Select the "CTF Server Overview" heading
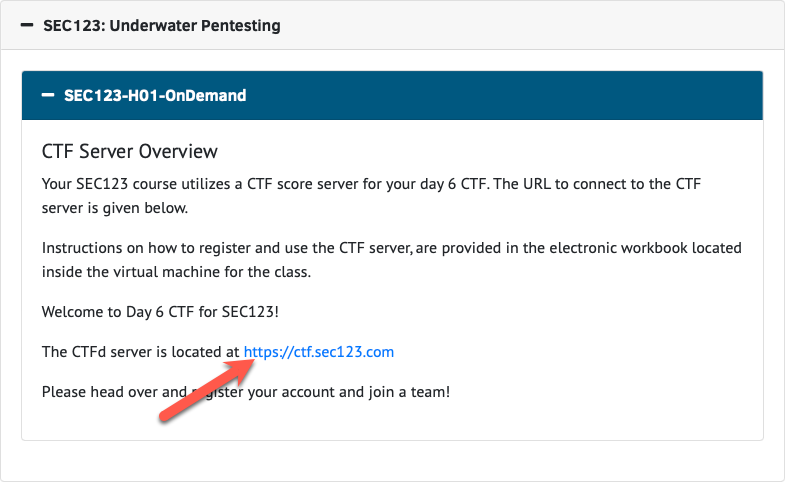Screen dimensions: 785x482 point(130,152)
